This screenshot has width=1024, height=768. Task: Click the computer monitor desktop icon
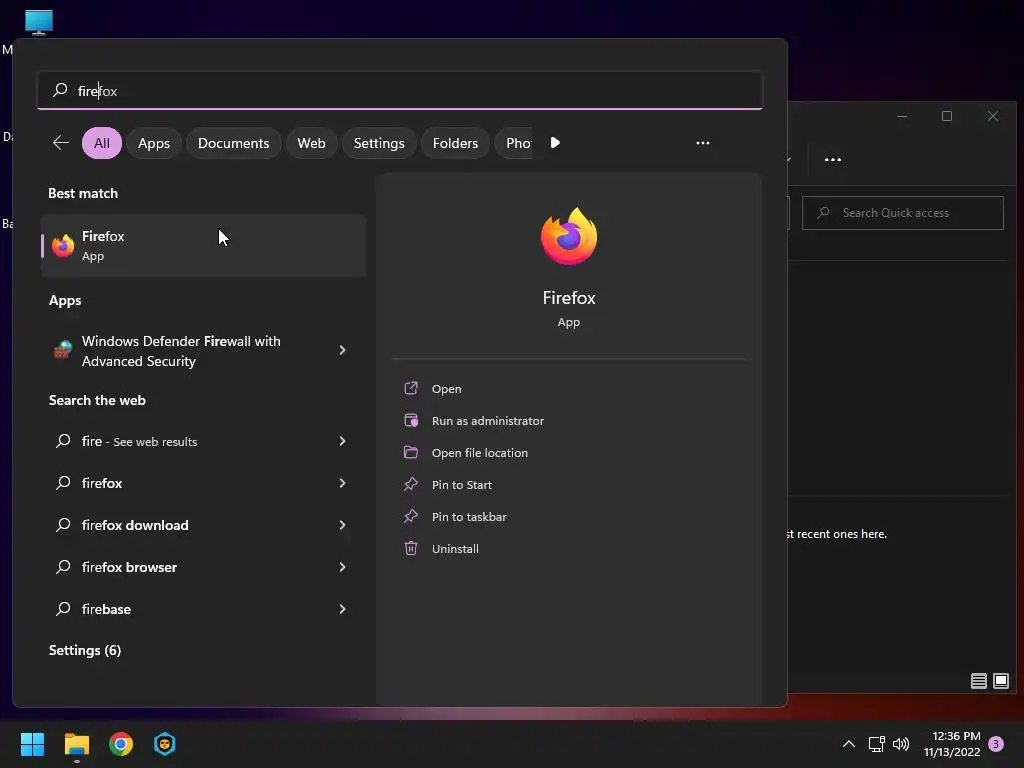click(x=39, y=22)
